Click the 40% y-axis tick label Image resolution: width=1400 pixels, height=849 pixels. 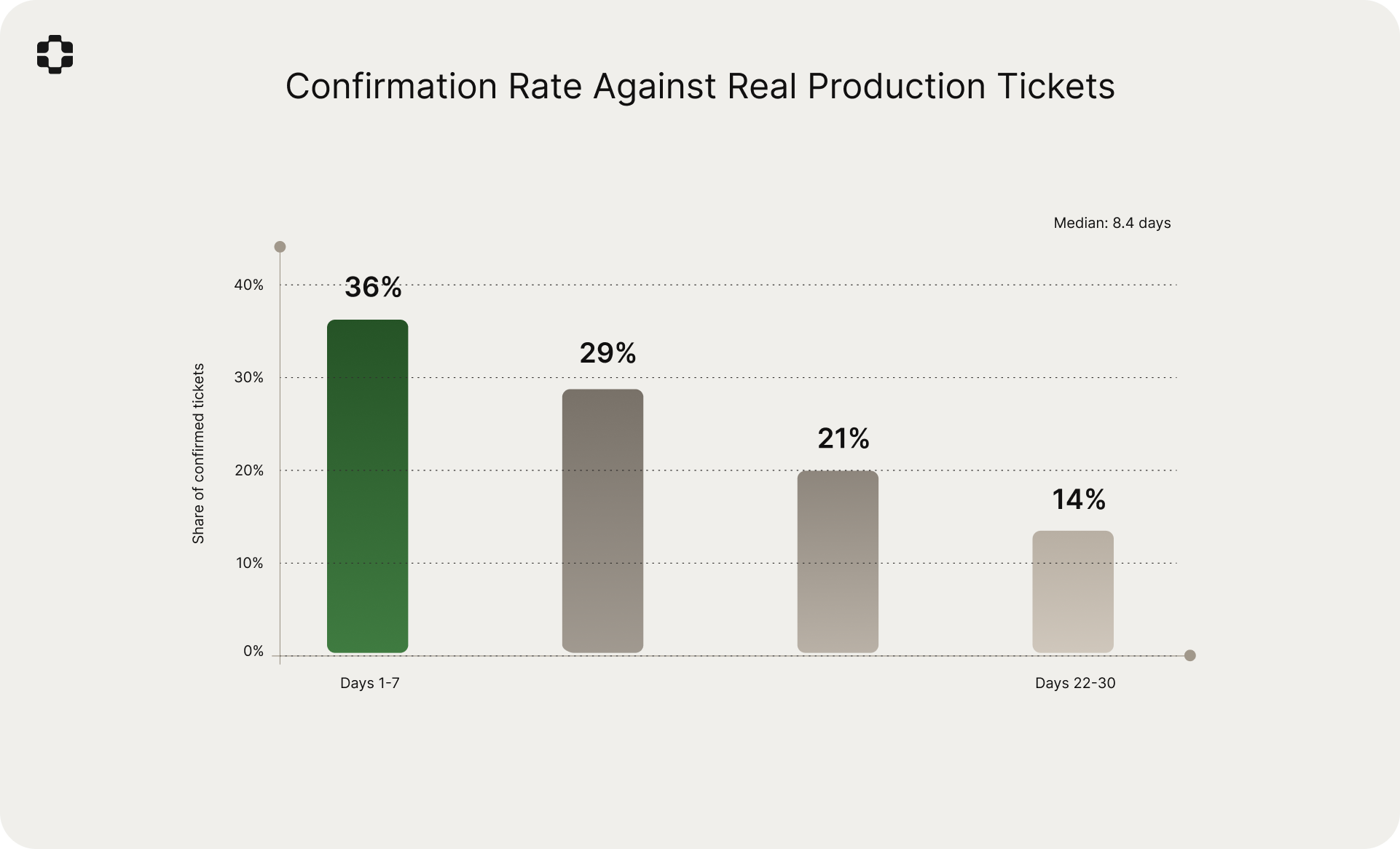tap(248, 285)
